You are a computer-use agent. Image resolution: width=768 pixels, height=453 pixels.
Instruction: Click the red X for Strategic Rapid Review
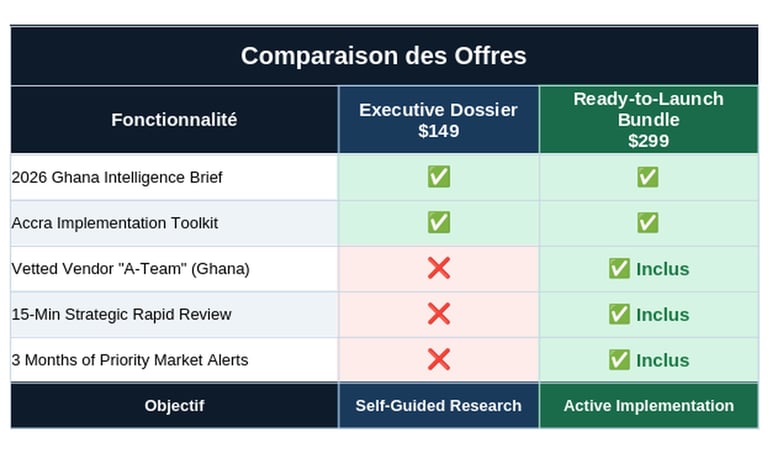(438, 314)
